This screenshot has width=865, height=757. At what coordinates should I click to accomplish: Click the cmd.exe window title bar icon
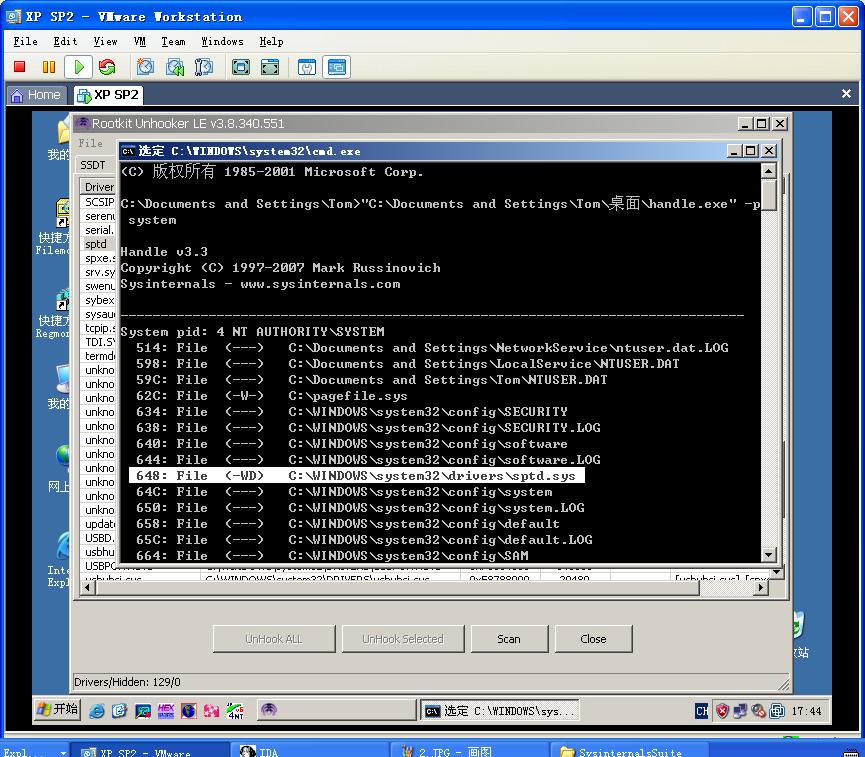click(x=128, y=151)
